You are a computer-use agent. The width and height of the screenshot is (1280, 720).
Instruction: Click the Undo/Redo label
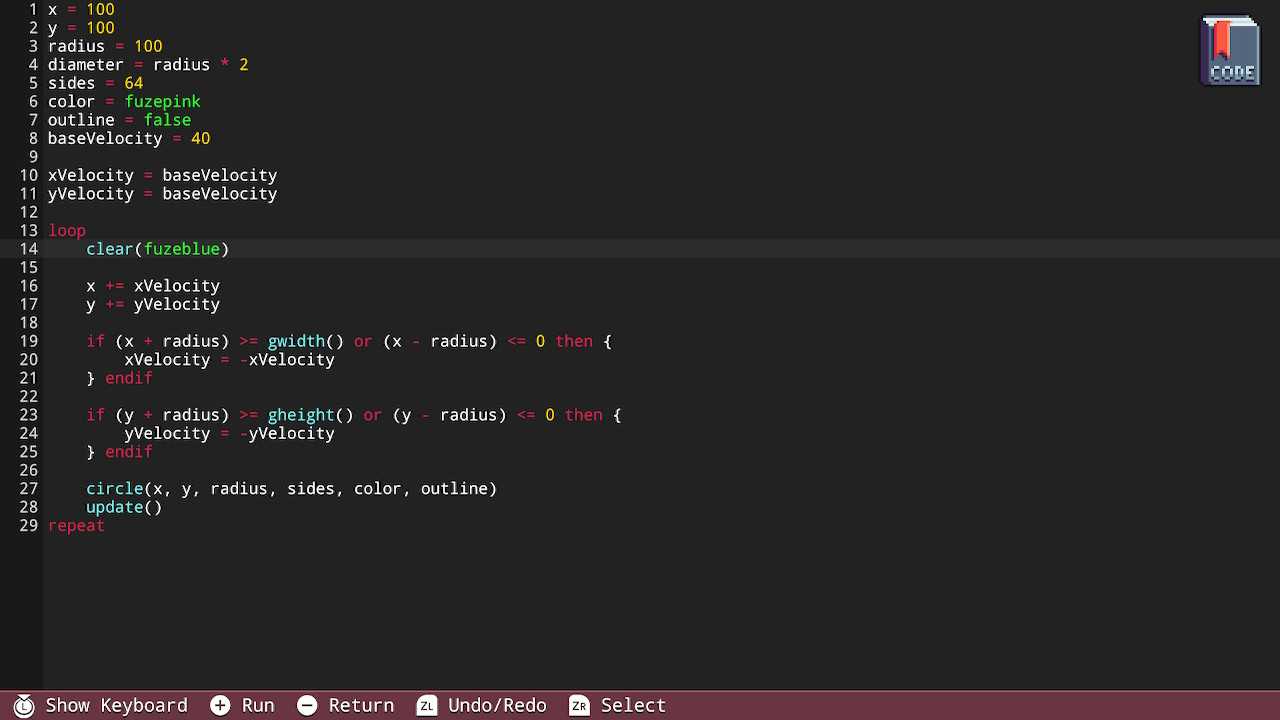point(497,705)
